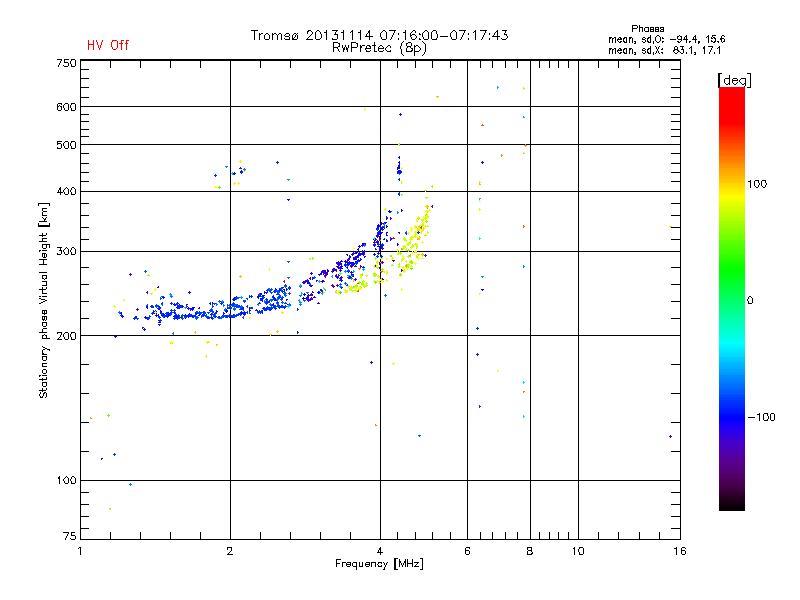Click colorbar tick label '-100'
The image size is (800, 600).
(x=761, y=417)
